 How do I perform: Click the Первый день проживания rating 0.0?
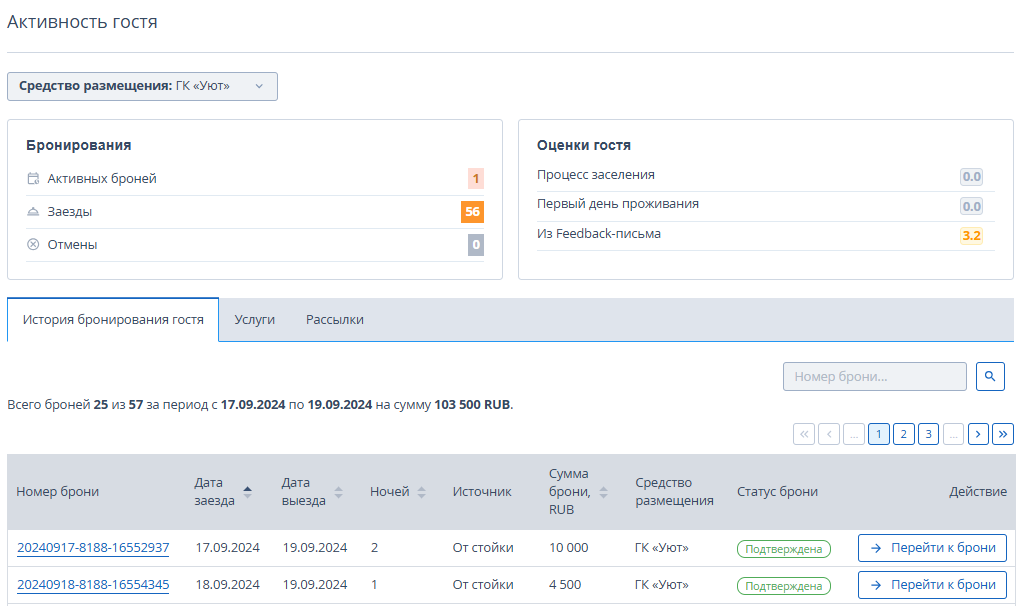tap(971, 207)
